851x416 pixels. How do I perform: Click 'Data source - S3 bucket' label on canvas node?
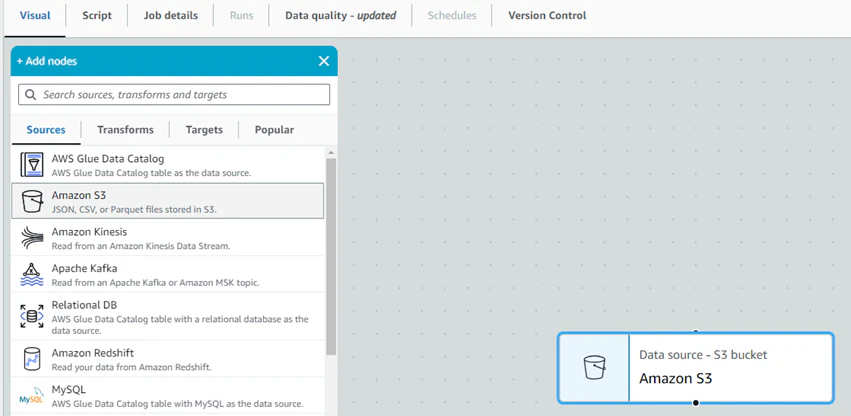703,355
